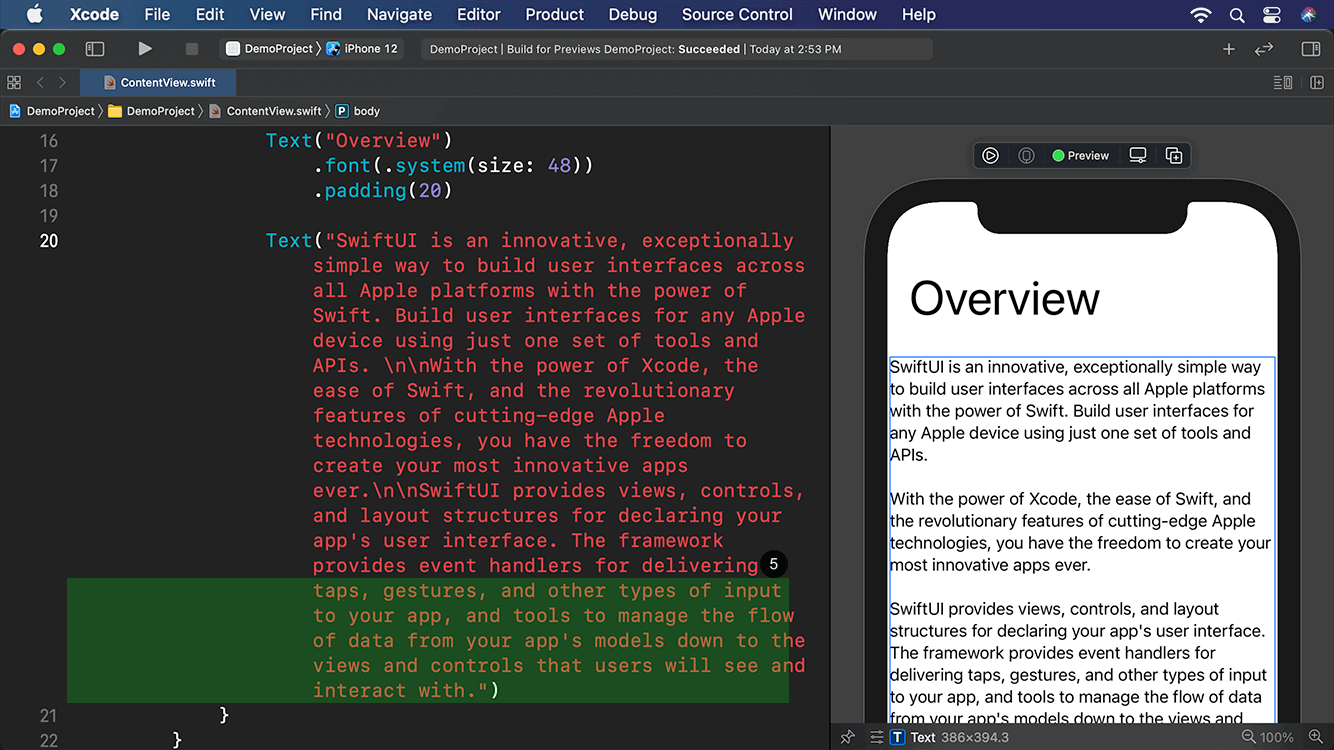Click line number 21 in gutter
This screenshot has height=750, width=1334.
click(48, 716)
